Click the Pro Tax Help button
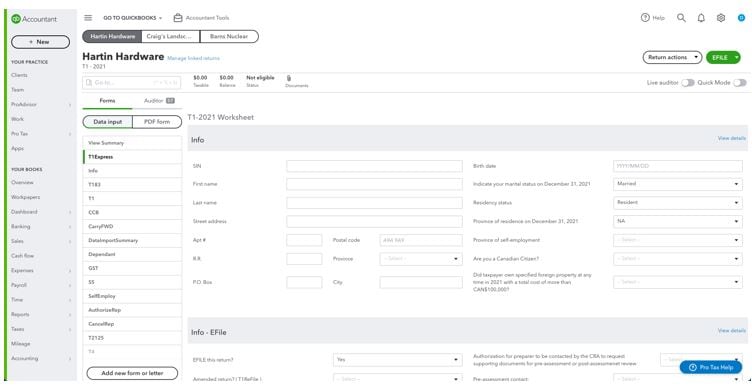 tap(711, 367)
